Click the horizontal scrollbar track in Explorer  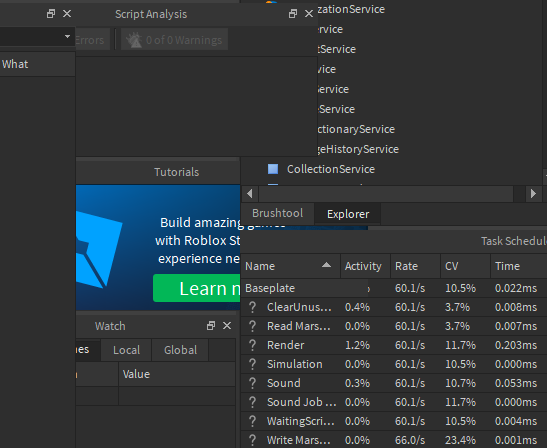point(386,194)
